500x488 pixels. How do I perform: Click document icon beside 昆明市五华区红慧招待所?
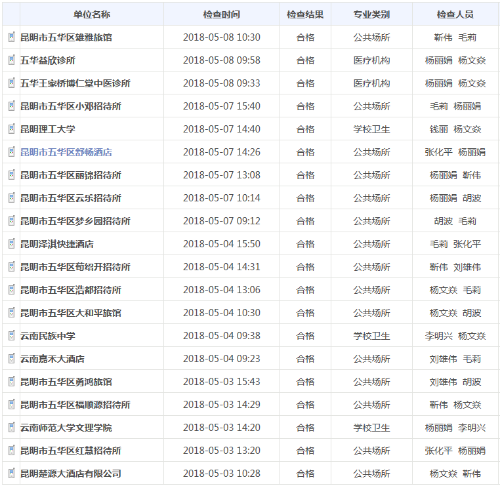(x=12, y=450)
